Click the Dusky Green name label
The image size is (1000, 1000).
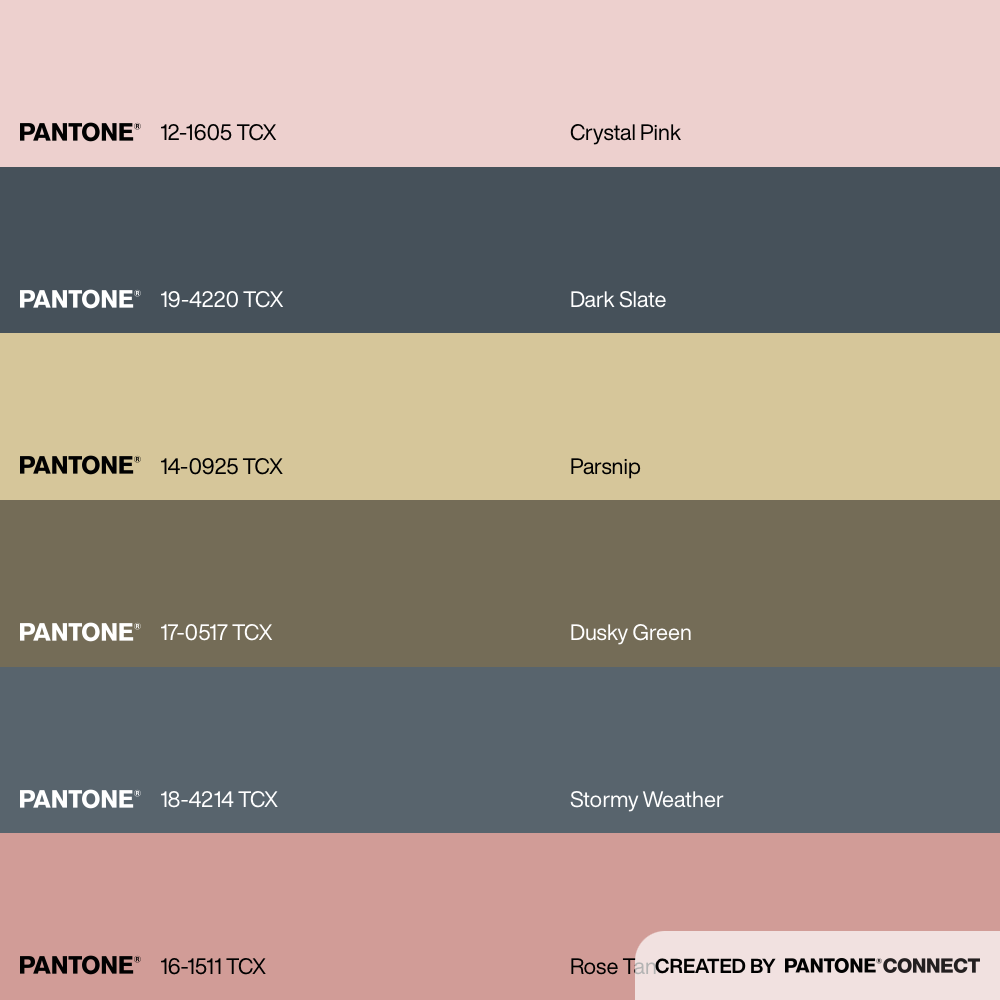tap(630, 633)
